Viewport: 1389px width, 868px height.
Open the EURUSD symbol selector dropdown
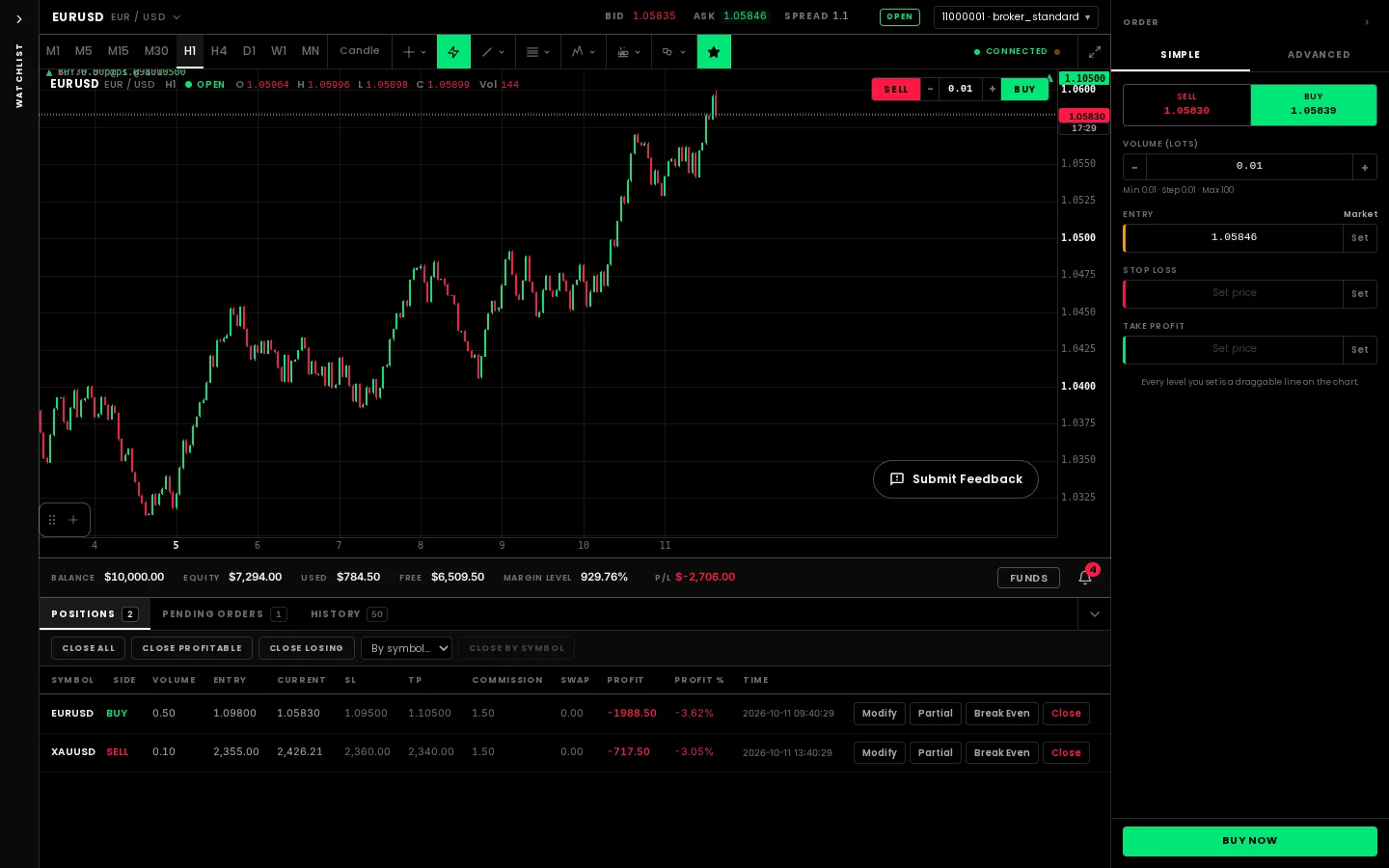pyautogui.click(x=116, y=17)
